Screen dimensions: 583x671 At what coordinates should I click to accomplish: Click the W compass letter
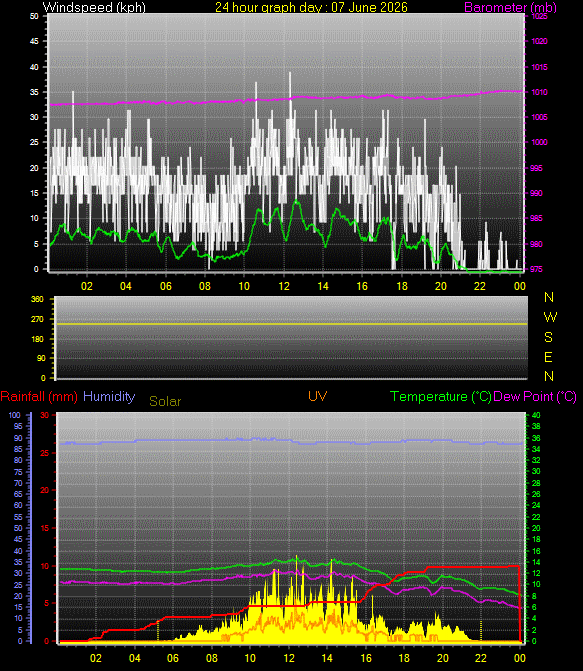tap(550, 317)
